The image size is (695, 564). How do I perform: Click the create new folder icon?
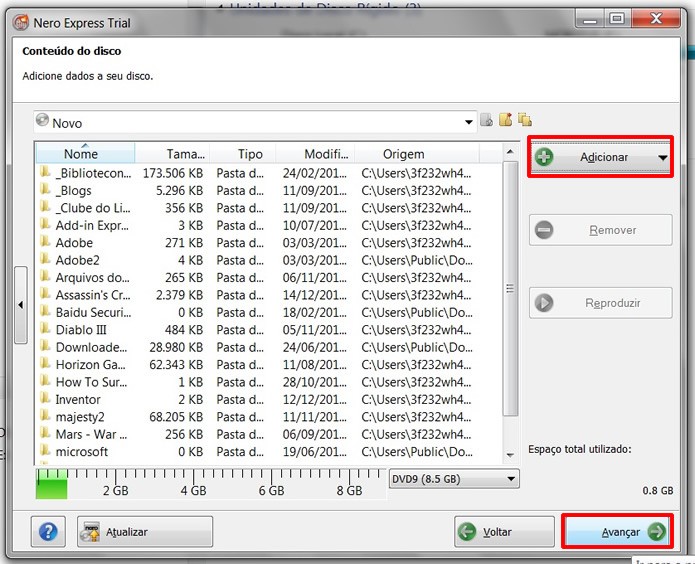[506, 120]
